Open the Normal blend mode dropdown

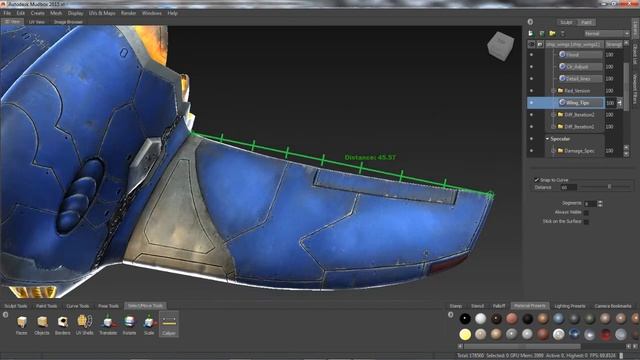click(x=607, y=33)
